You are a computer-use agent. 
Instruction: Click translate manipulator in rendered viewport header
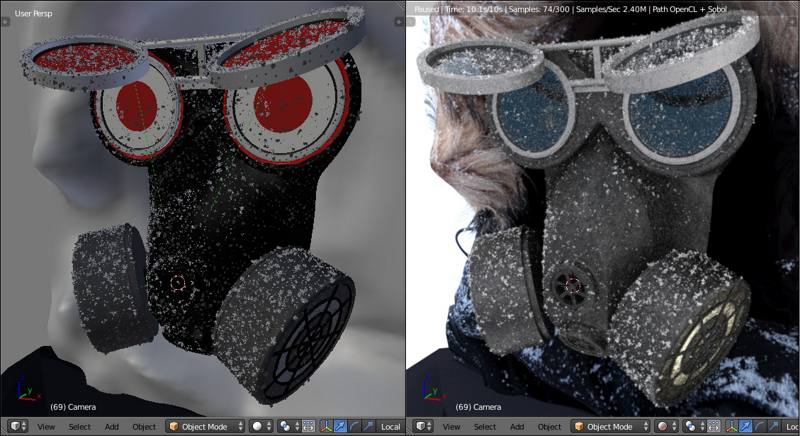[748, 426]
